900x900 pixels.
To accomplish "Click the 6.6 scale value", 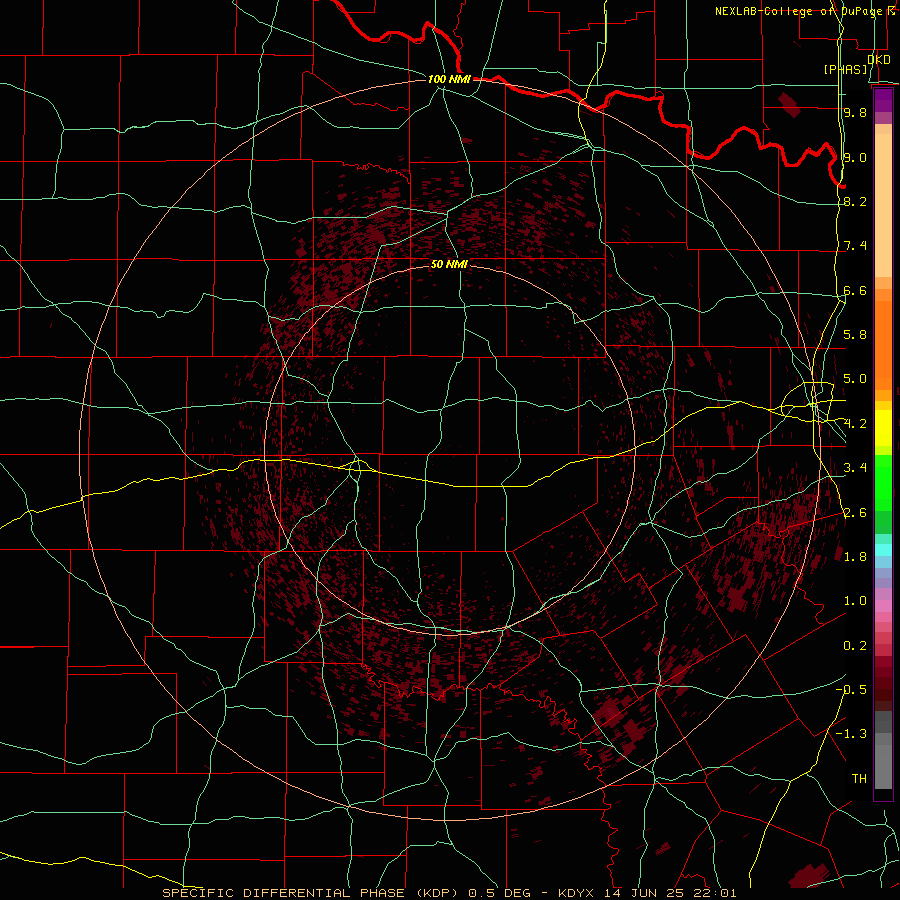I will [x=855, y=290].
